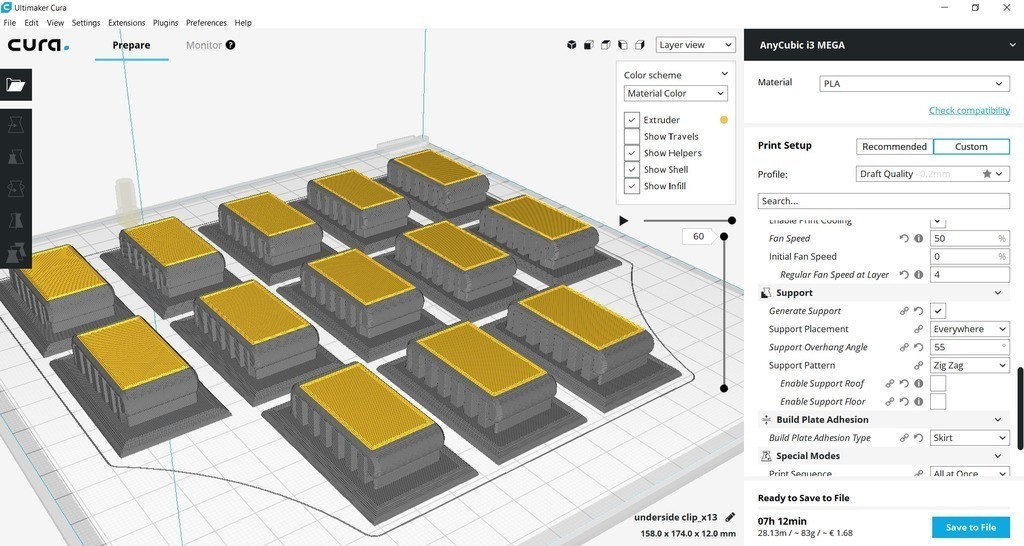This screenshot has width=1024, height=546.
Task: Open the Layer view dropdown
Action: pyautogui.click(x=696, y=45)
